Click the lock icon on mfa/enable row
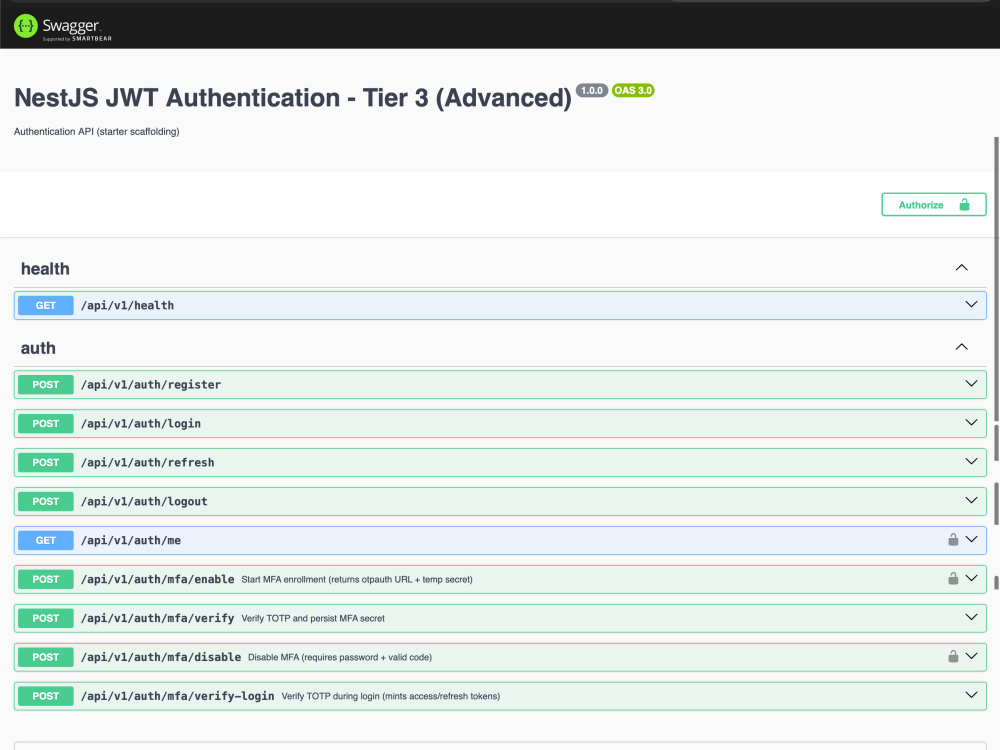The width and height of the screenshot is (1000, 750). point(953,578)
